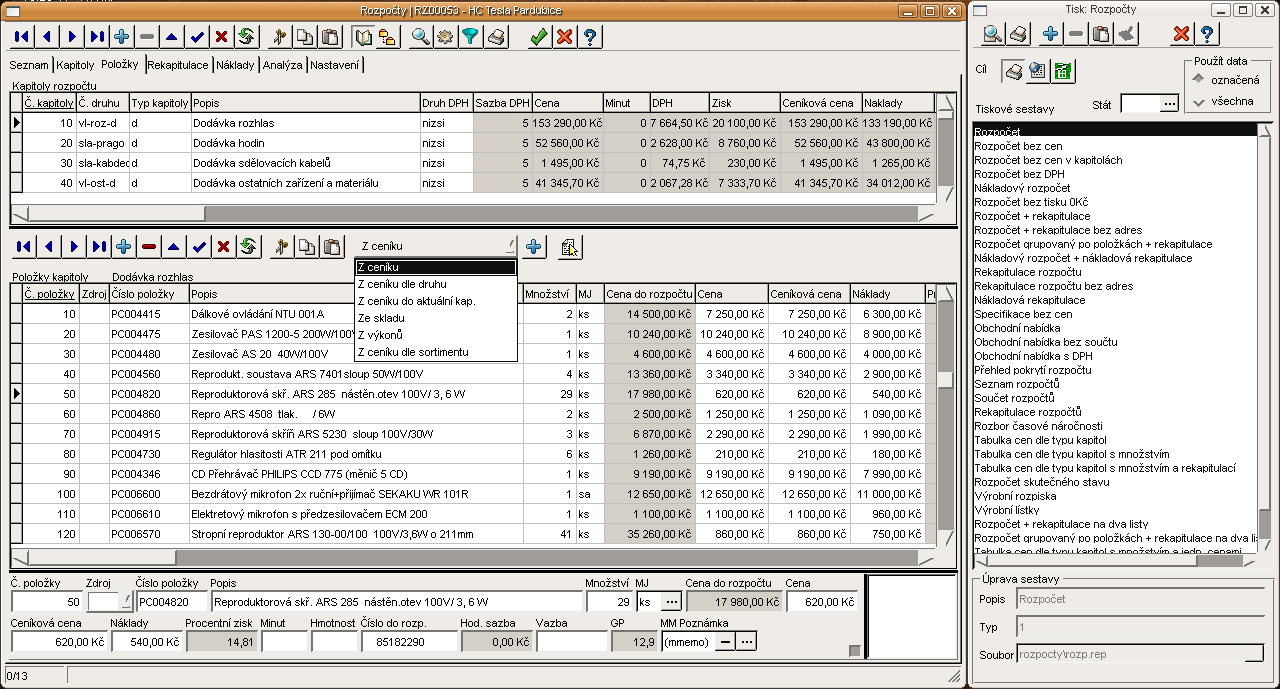Image resolution: width=1280 pixels, height=689 pixels.
Task: Click the blue question mark in Tisk window
Action: pos(1207,35)
